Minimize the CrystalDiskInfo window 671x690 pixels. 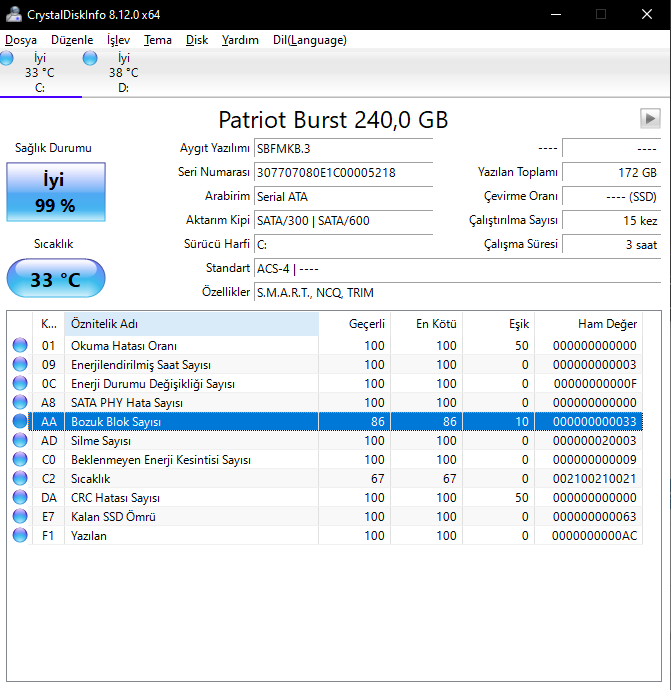556,14
